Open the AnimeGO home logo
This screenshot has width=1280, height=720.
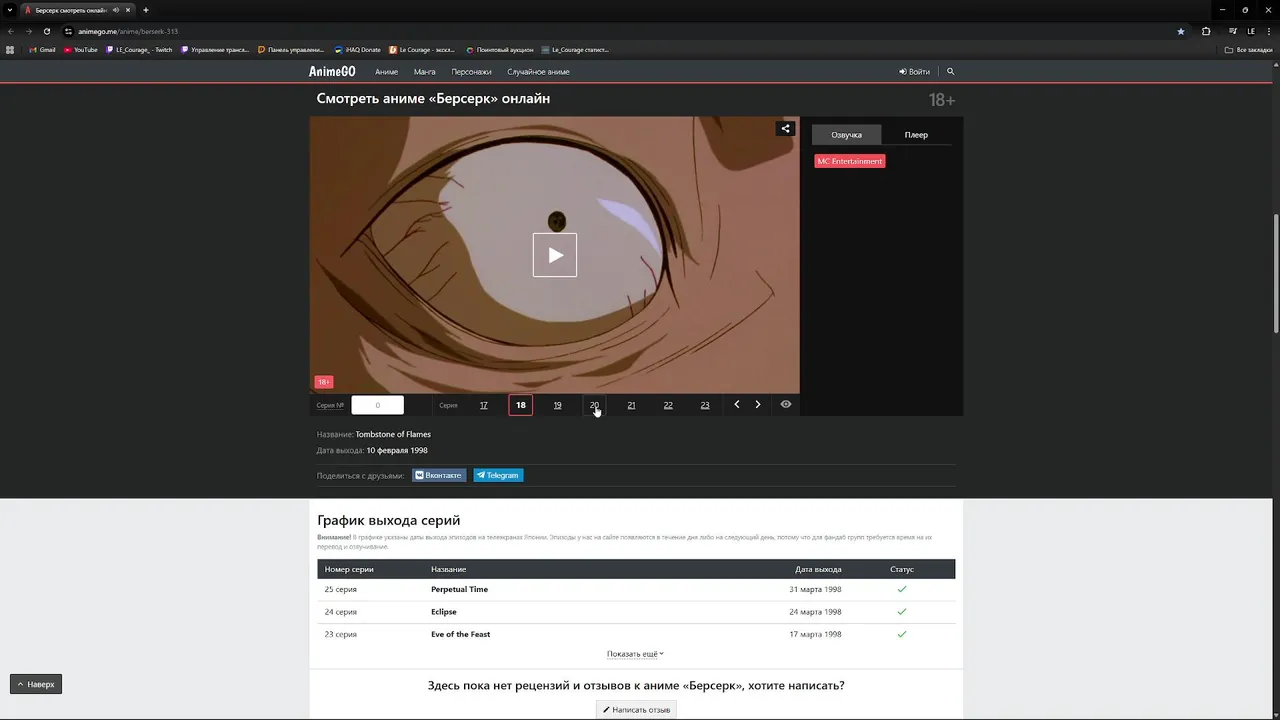[332, 72]
